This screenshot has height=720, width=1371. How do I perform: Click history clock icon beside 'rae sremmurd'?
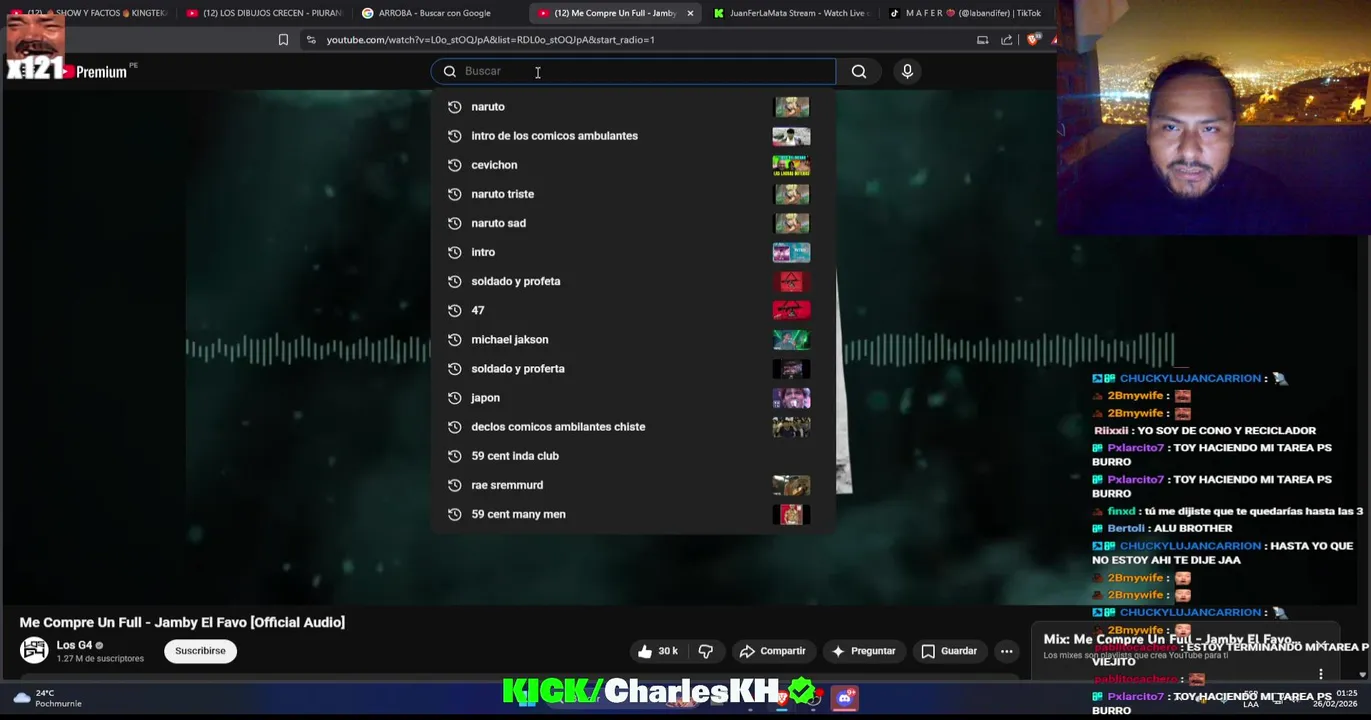pyautogui.click(x=454, y=484)
